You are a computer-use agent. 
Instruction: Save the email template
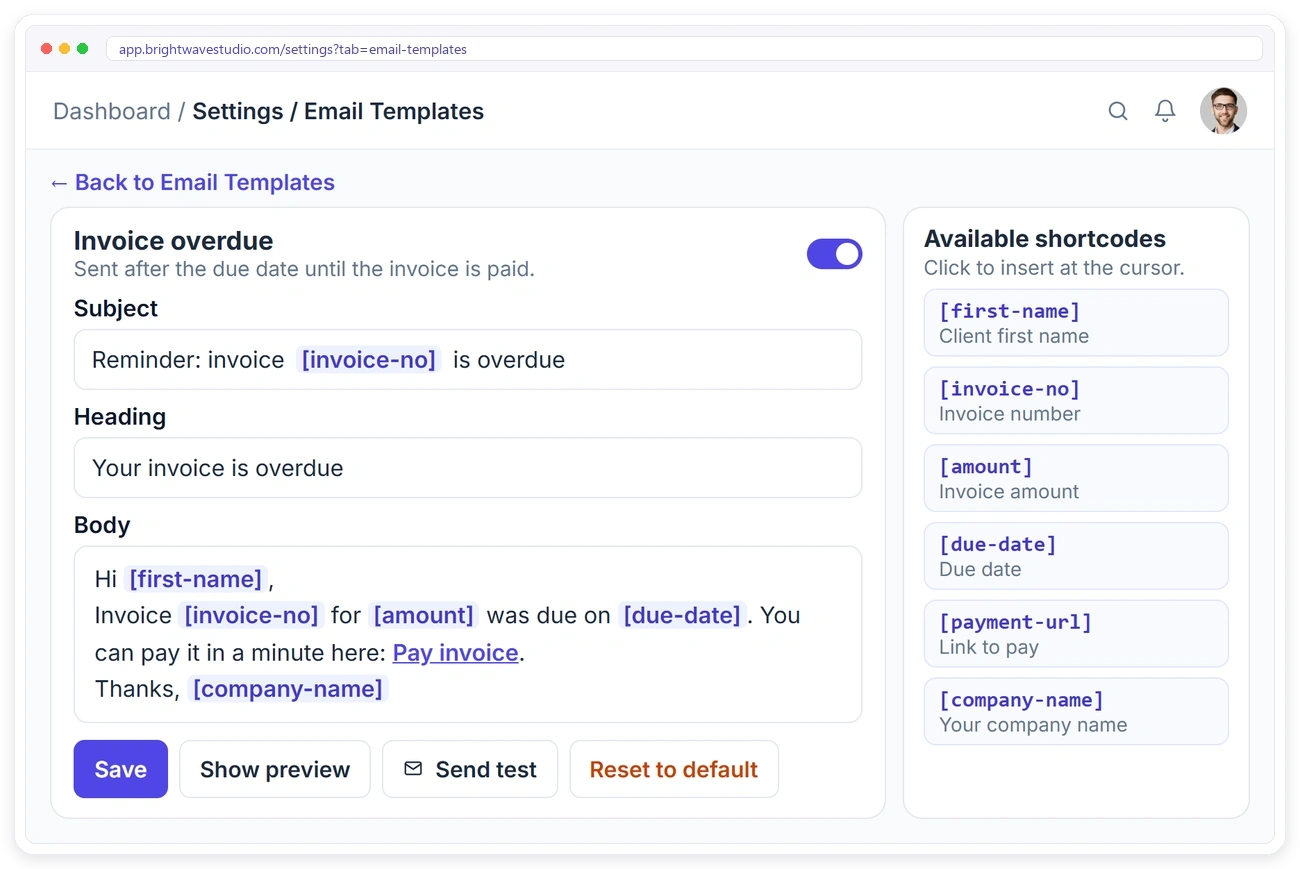click(x=121, y=769)
